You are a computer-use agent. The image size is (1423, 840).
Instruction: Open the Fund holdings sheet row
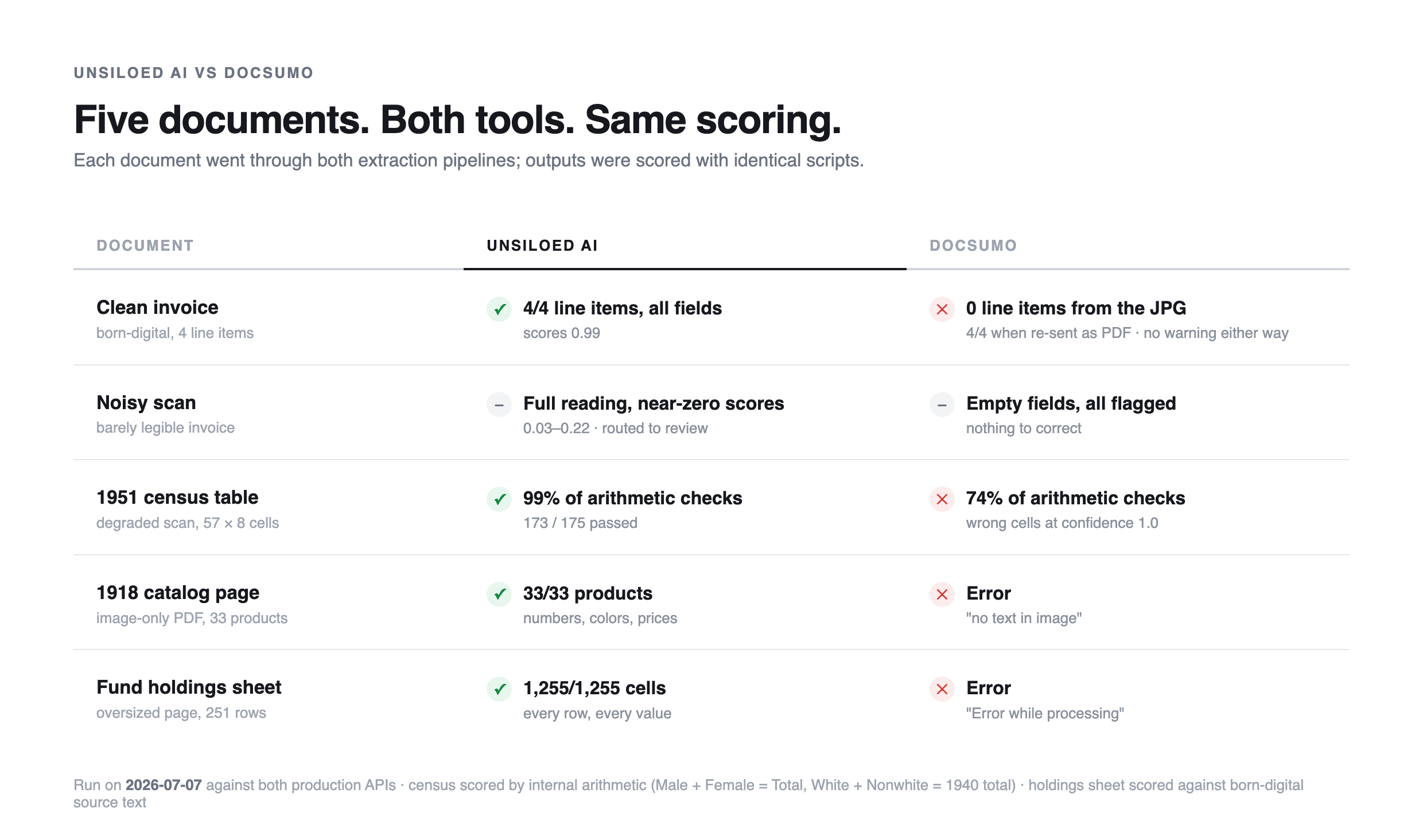tap(711, 698)
